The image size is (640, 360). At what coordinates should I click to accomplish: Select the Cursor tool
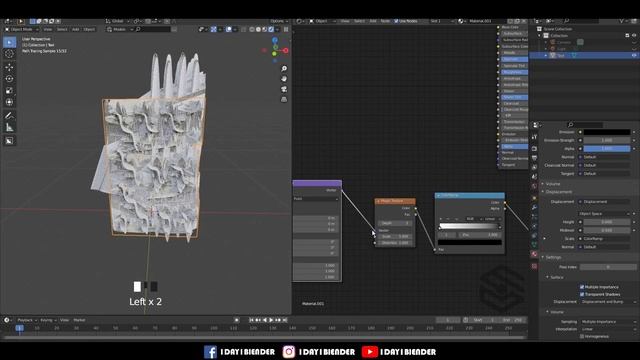coord(9,54)
